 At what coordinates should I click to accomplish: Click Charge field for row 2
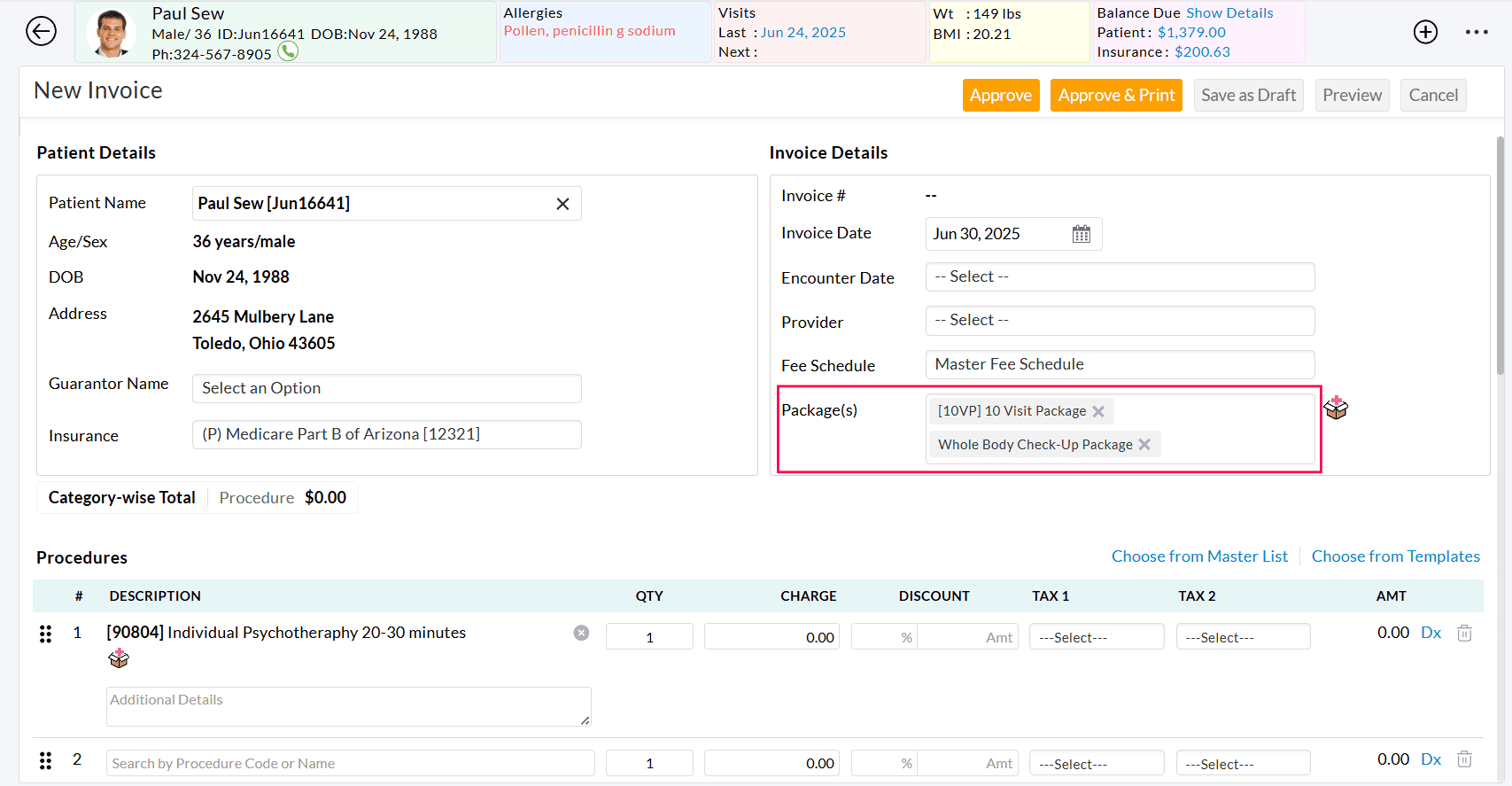click(772, 764)
